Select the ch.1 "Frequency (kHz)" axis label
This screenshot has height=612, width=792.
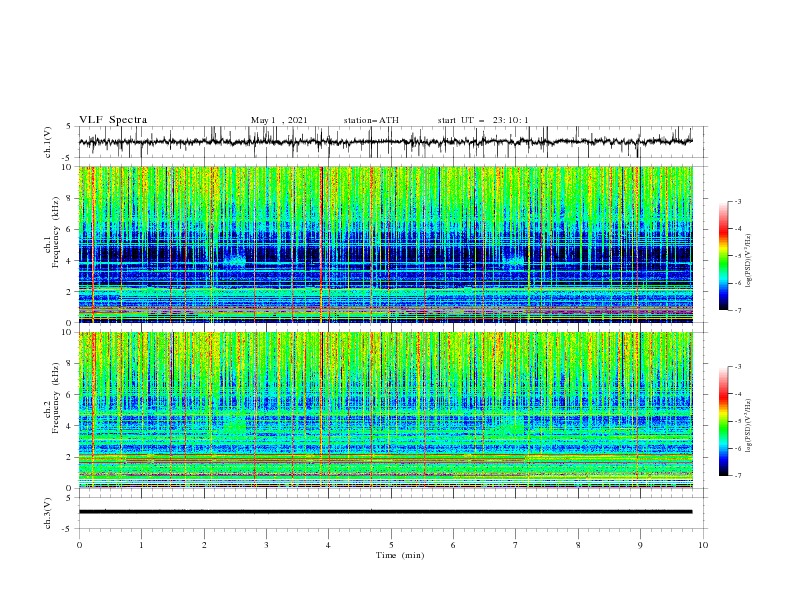tap(55, 232)
